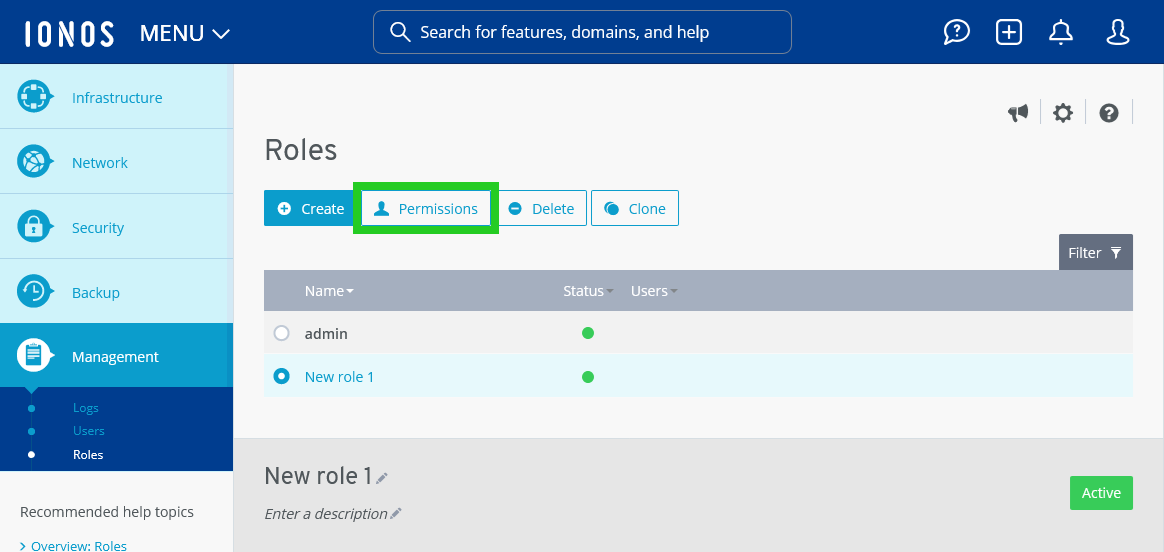Click the Create button
1164x552 pixels.
click(310, 208)
